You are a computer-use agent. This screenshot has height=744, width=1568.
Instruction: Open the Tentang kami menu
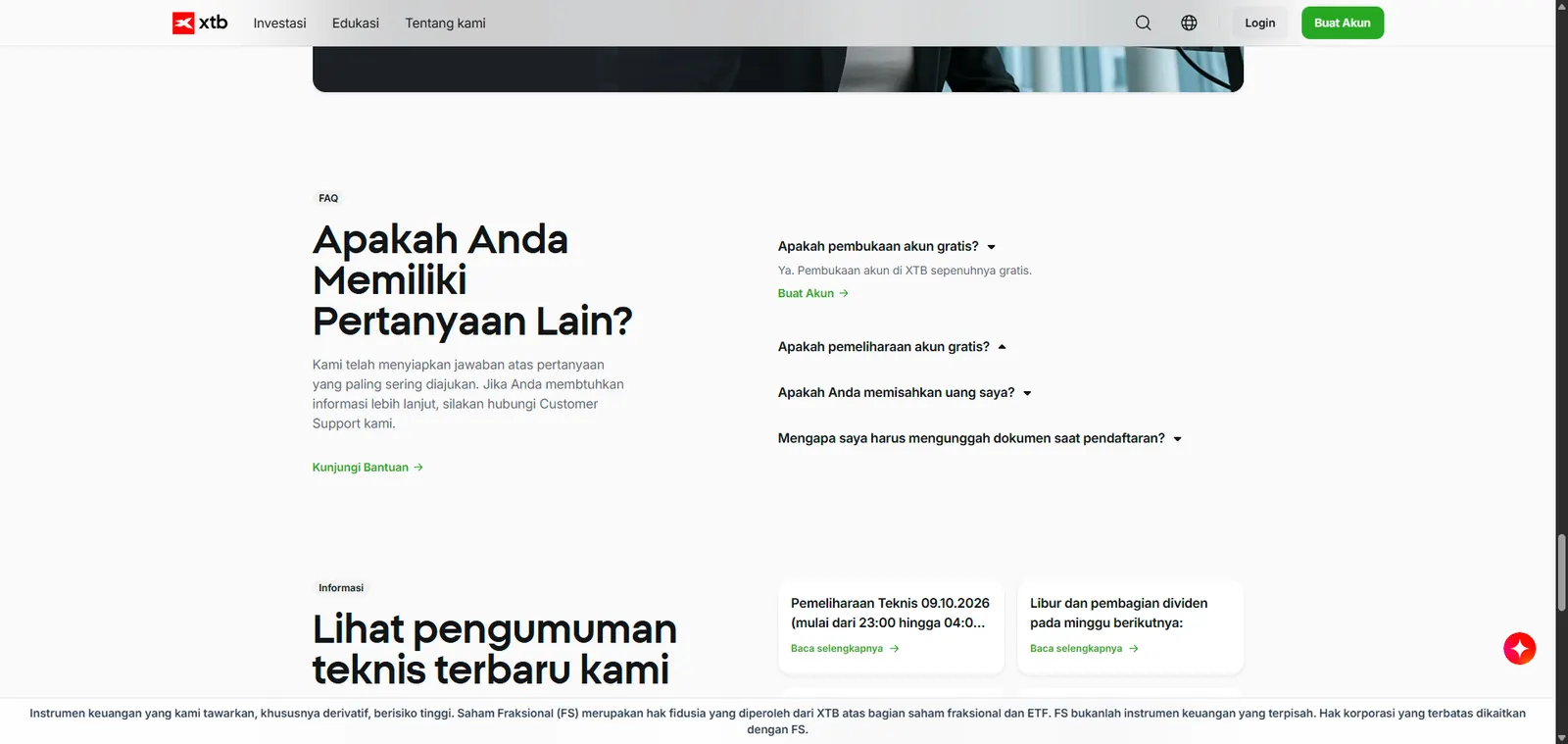[x=445, y=23]
